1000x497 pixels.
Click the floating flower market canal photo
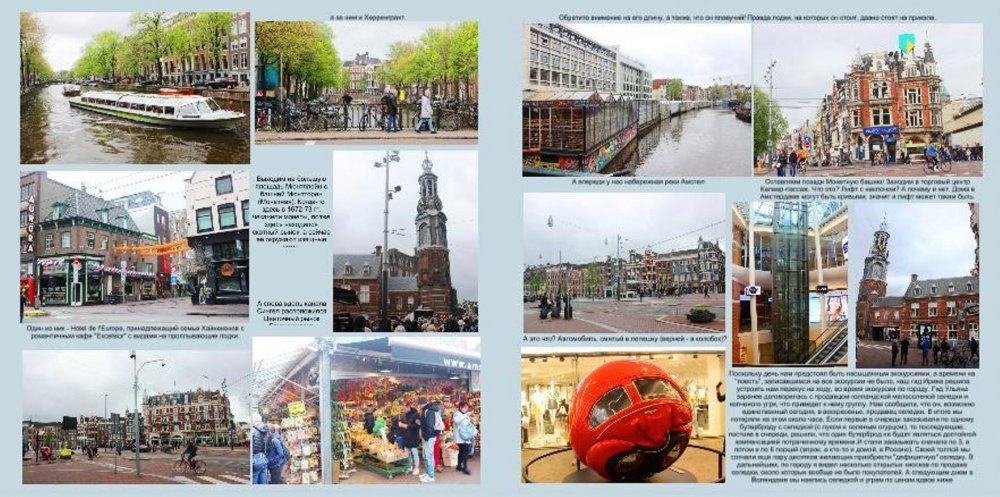point(636,98)
